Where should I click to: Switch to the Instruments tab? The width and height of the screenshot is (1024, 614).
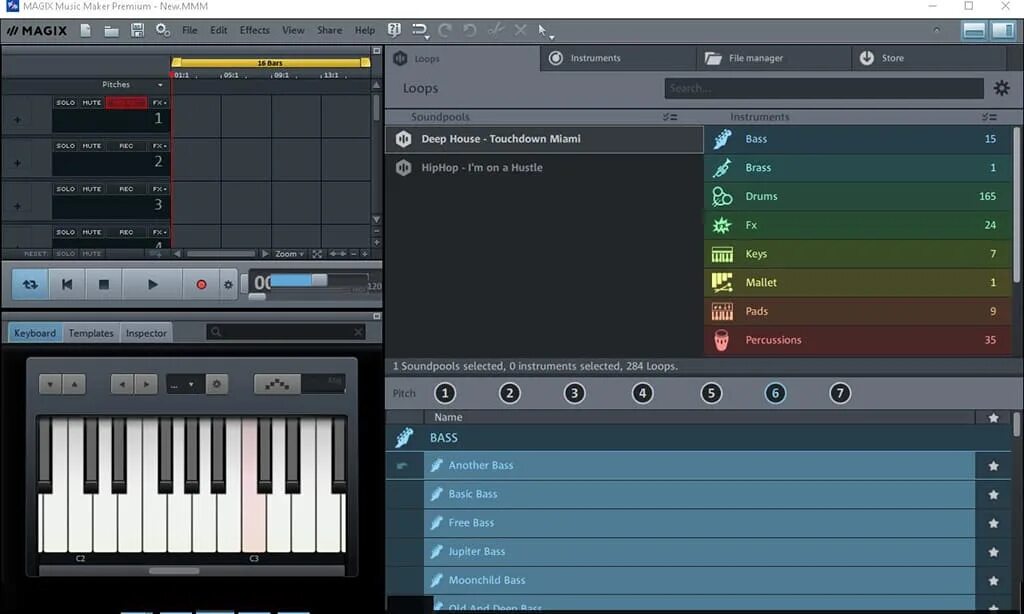tap(618, 58)
